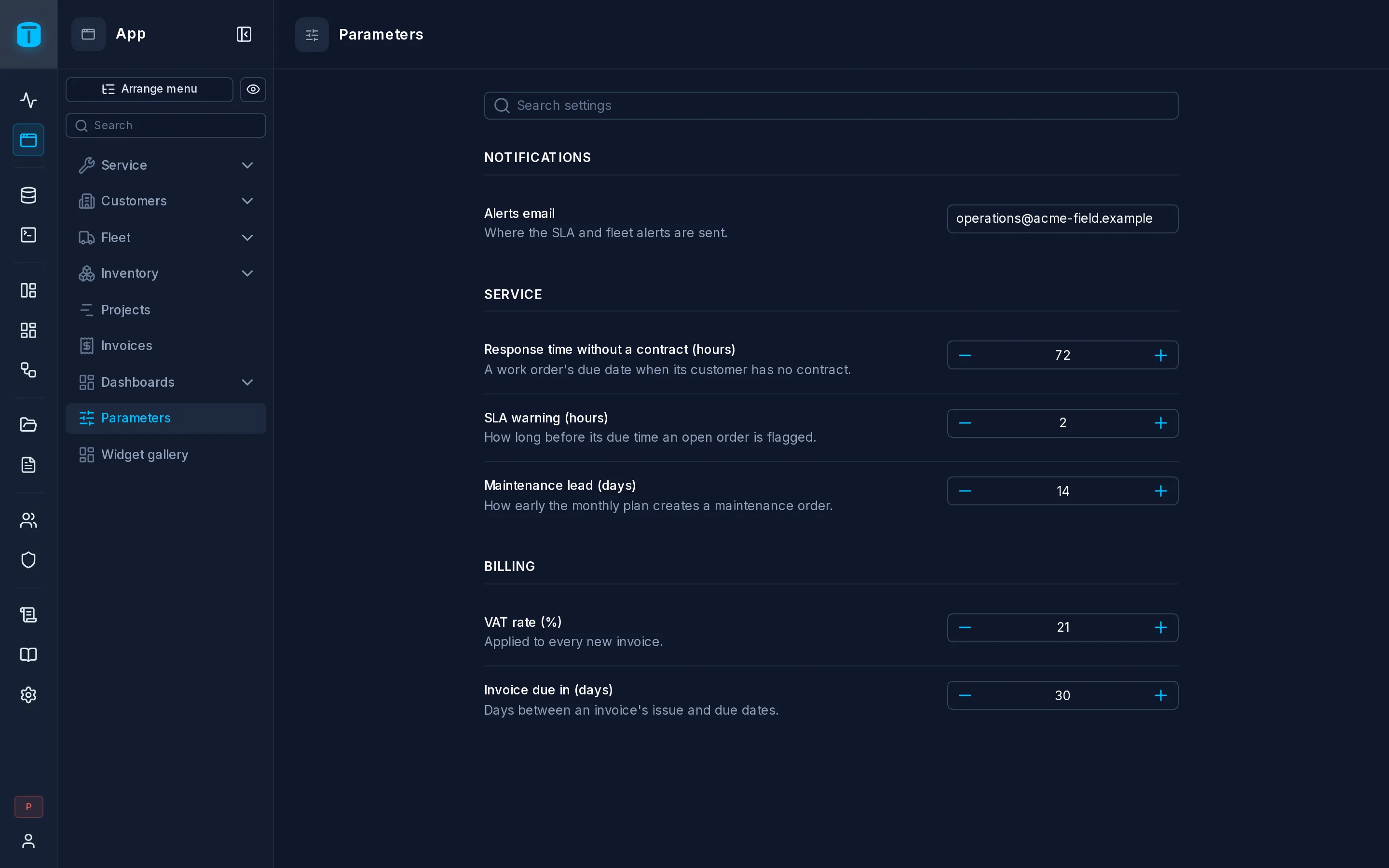Click the database icon in left rail

28,195
